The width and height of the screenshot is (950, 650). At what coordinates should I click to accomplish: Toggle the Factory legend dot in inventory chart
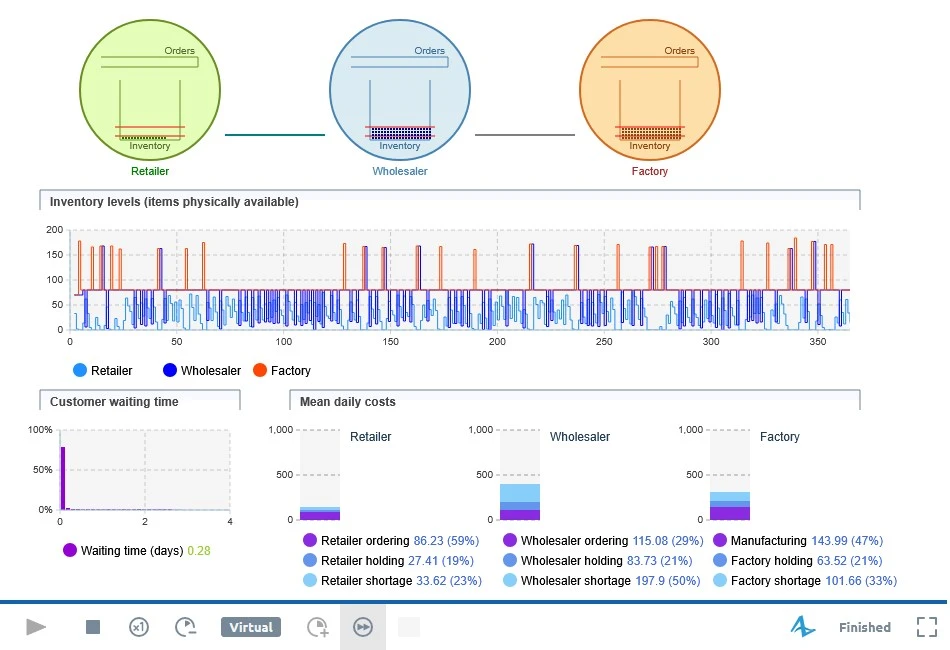(260, 370)
